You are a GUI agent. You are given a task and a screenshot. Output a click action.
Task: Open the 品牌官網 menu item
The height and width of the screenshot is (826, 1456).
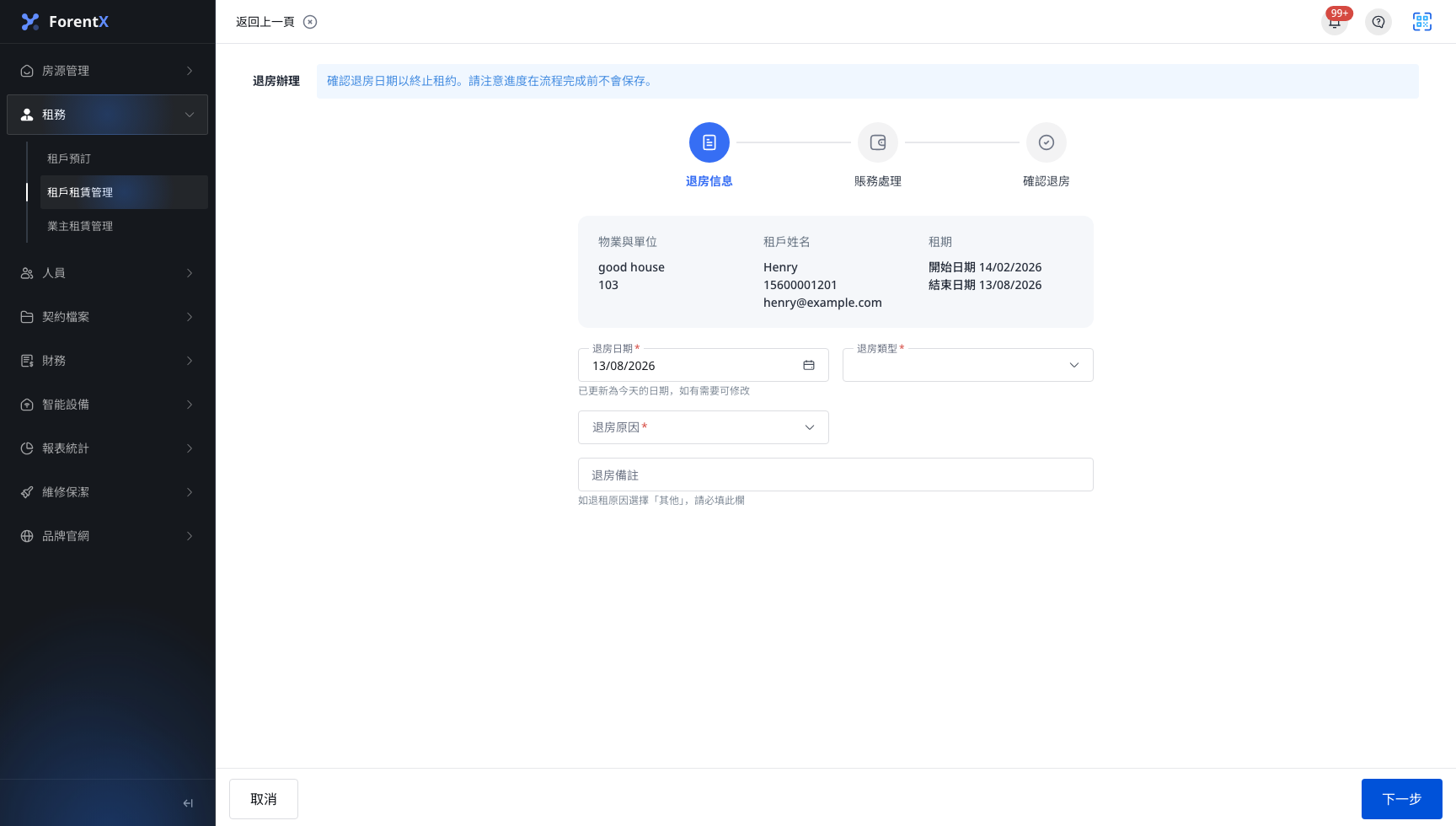click(108, 536)
